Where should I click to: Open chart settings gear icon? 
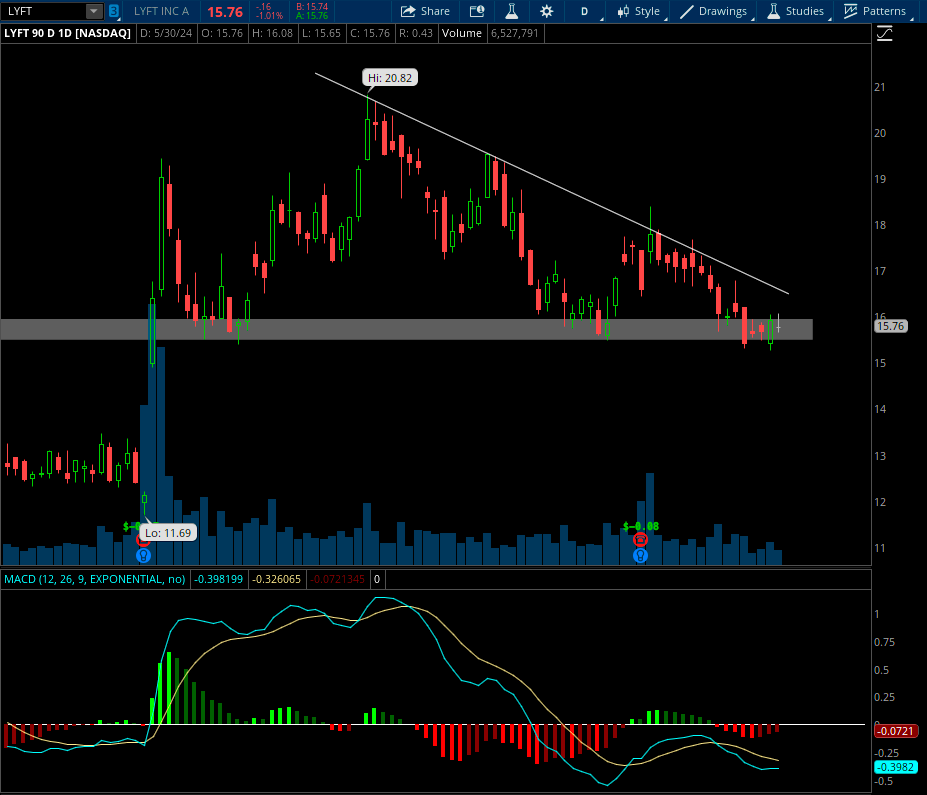point(546,11)
